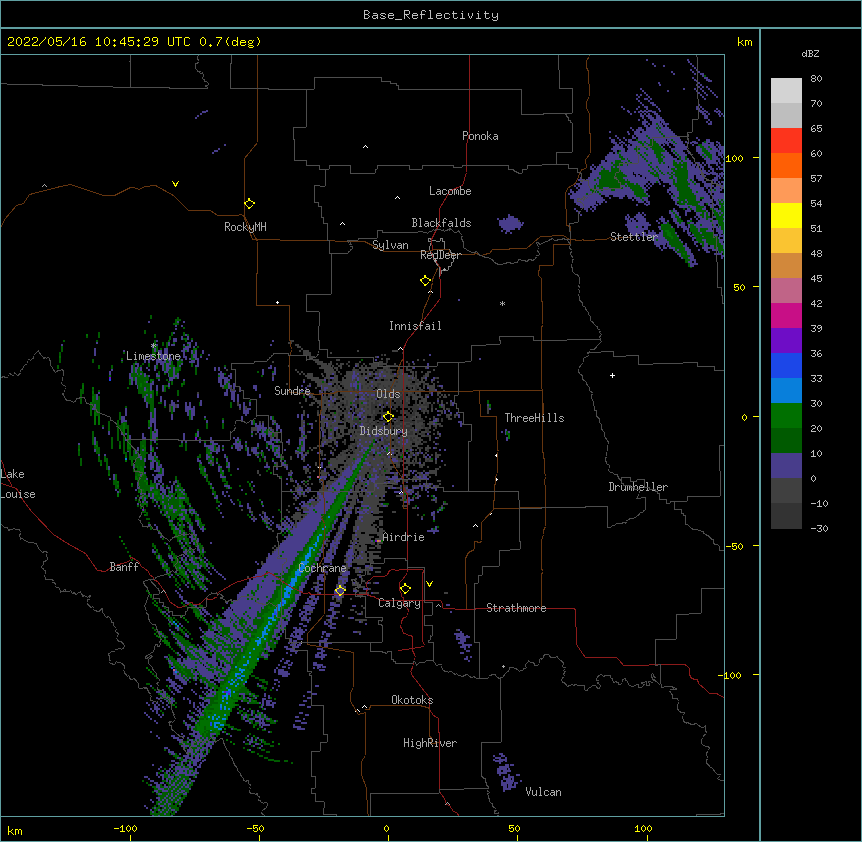Select the ThreeHills label

tap(534, 418)
